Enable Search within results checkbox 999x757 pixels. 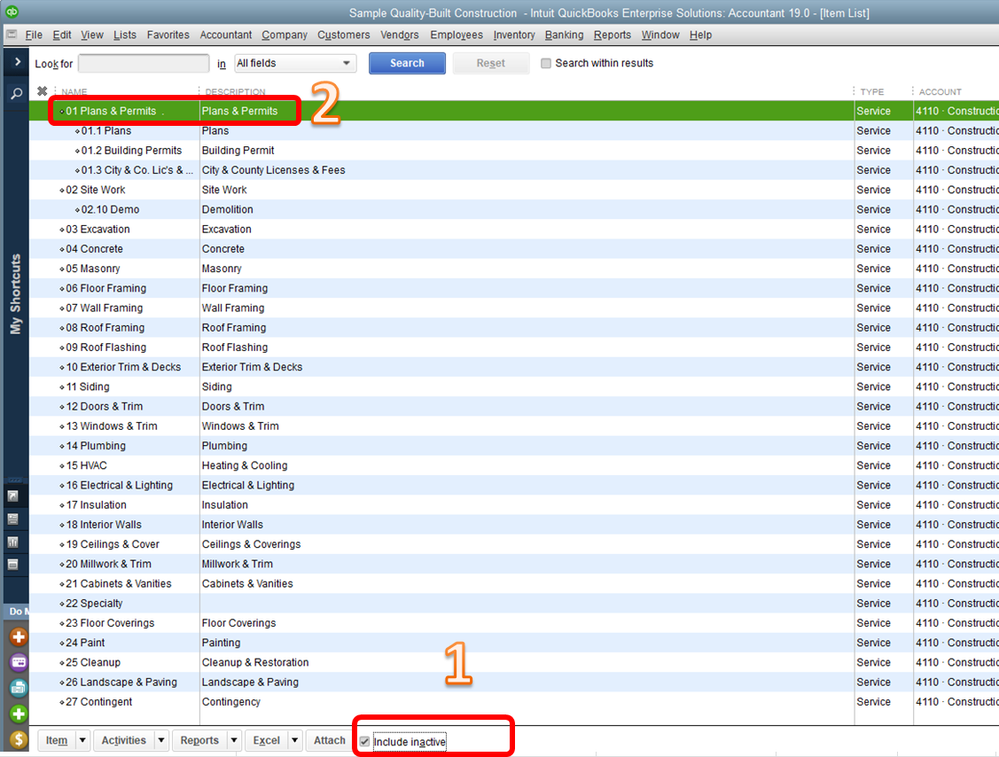tap(546, 63)
